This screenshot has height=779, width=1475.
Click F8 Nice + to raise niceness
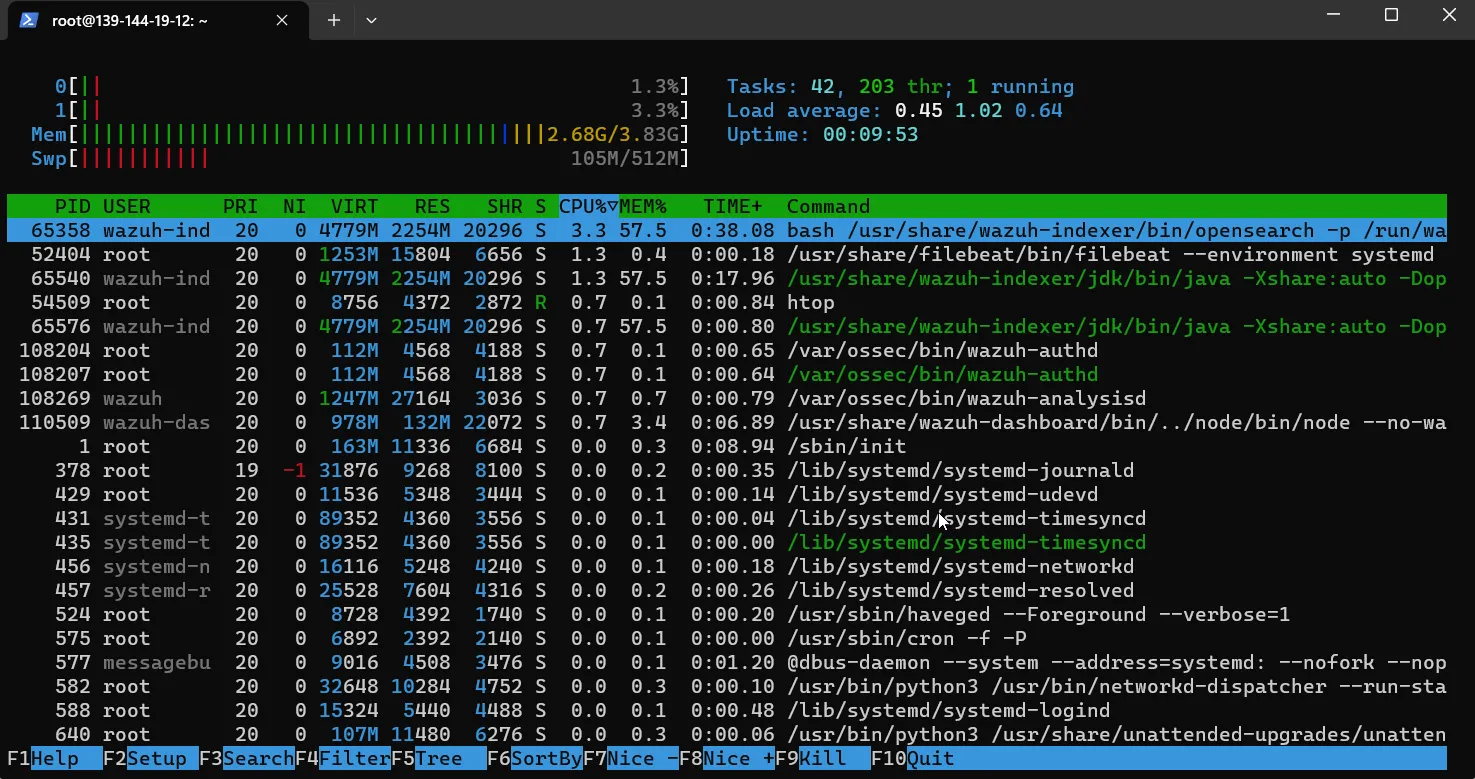(x=727, y=758)
